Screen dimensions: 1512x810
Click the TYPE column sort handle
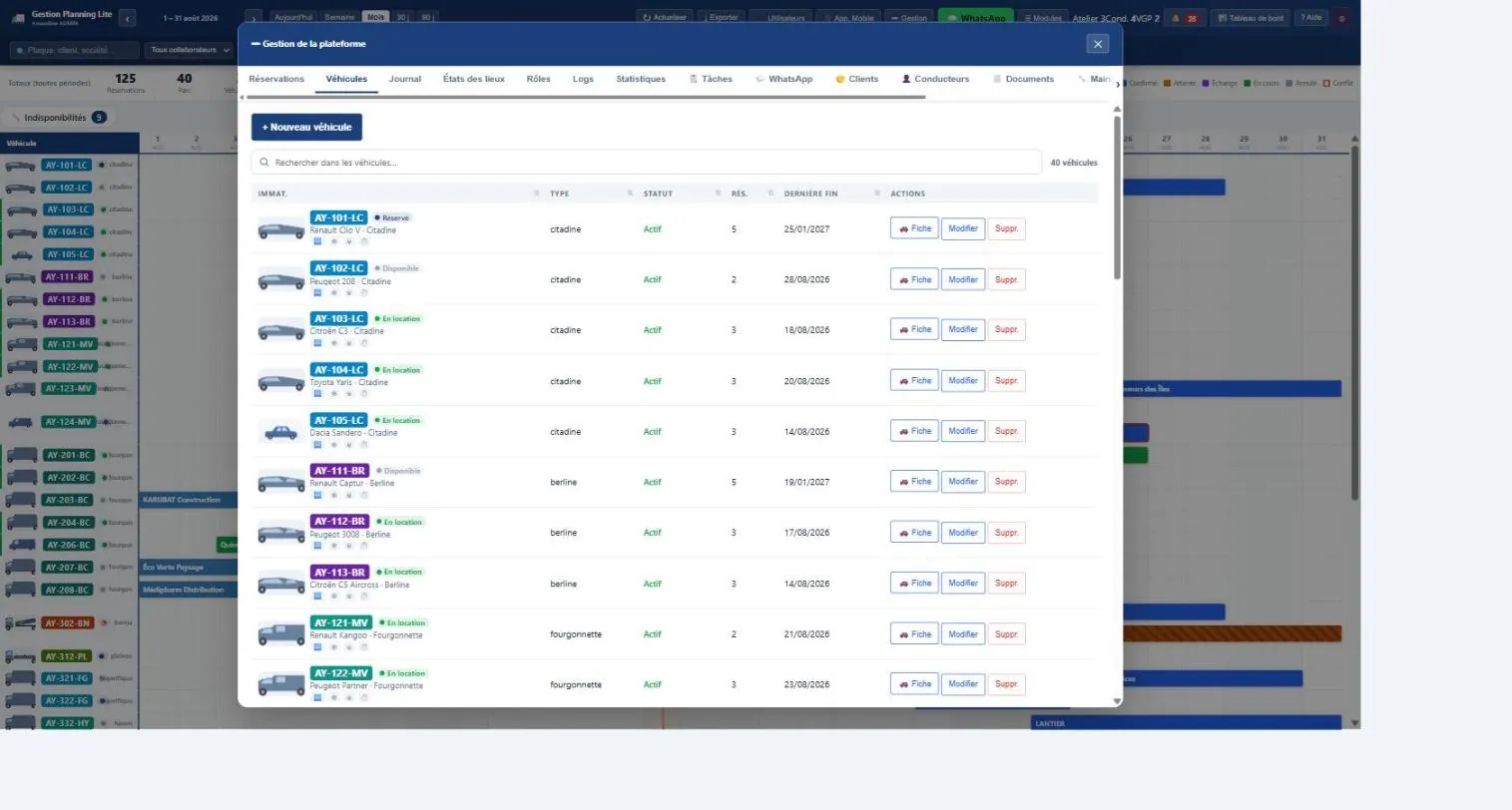click(x=630, y=194)
